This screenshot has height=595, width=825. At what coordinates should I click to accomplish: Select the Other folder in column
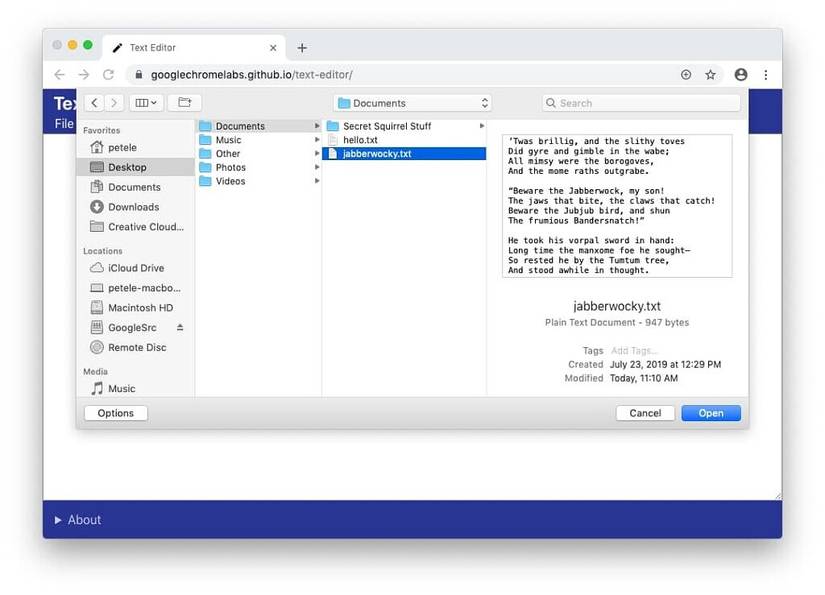pos(259,154)
